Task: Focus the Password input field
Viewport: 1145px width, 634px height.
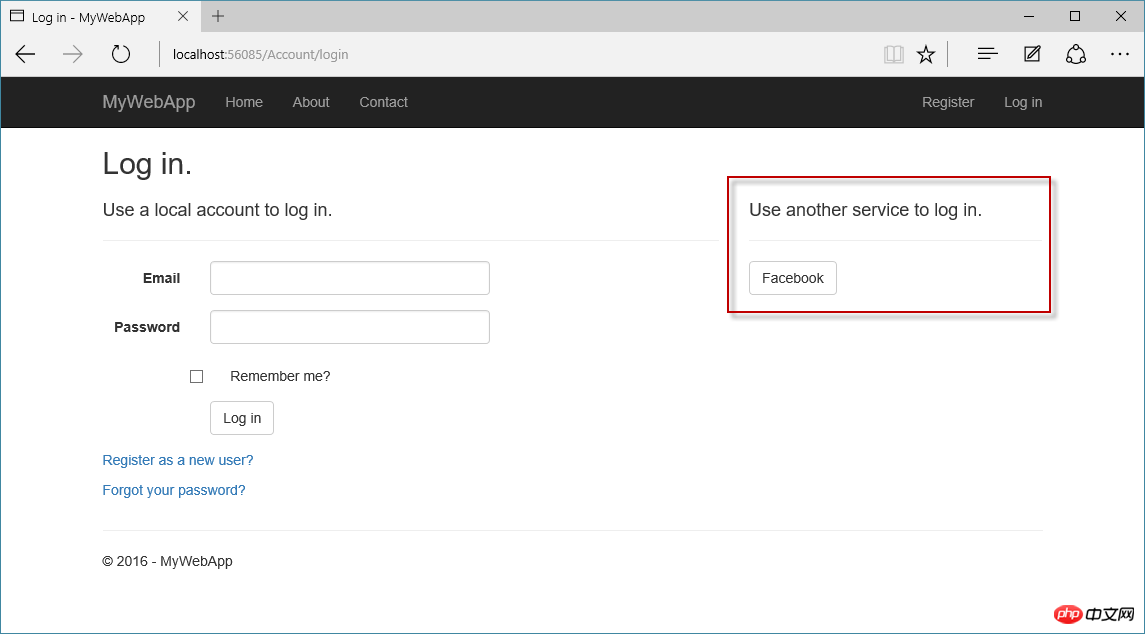Action: (x=350, y=327)
